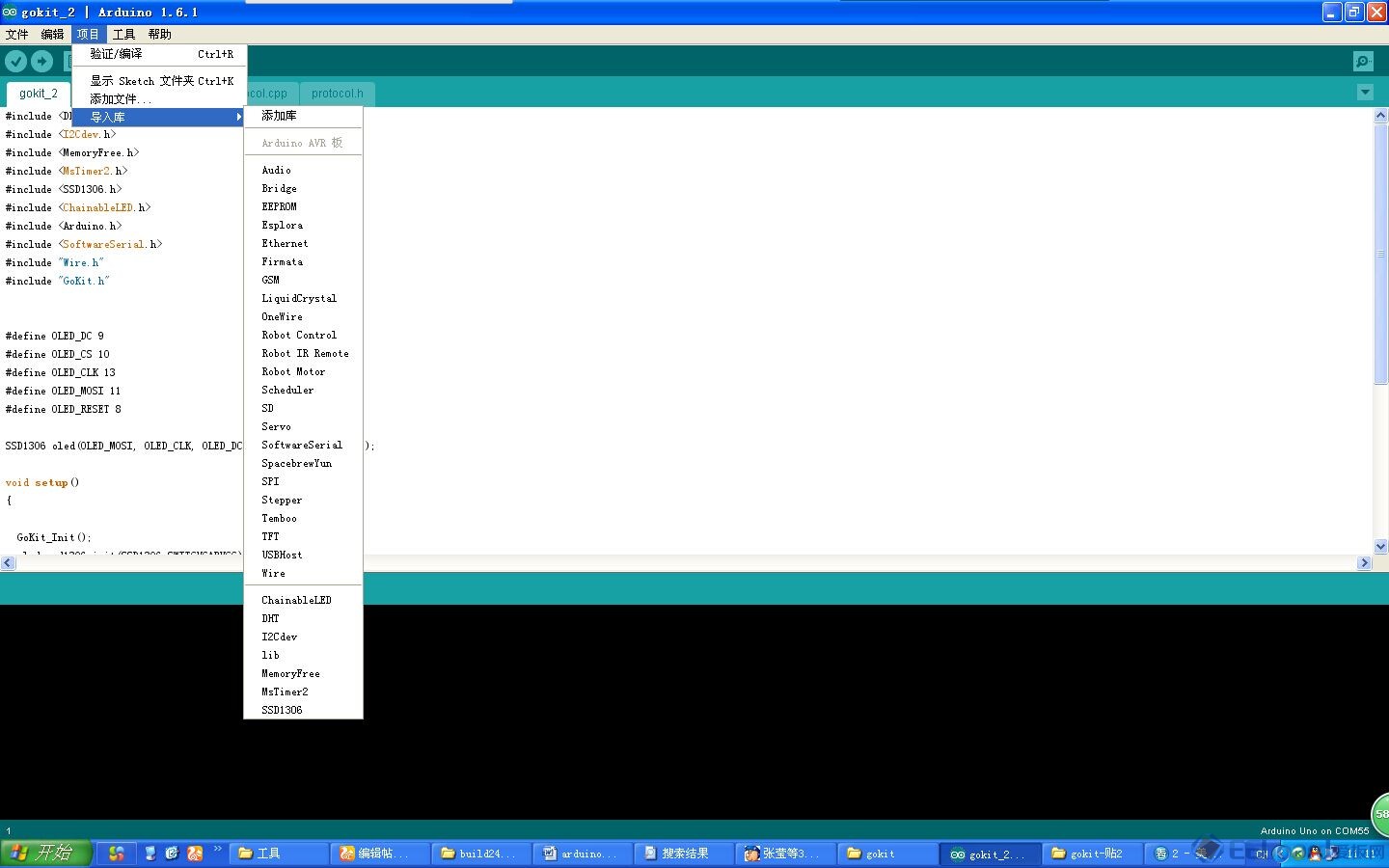Expand the 导入库 submenu arrow
The width and height of the screenshot is (1389, 868).
pos(238,117)
